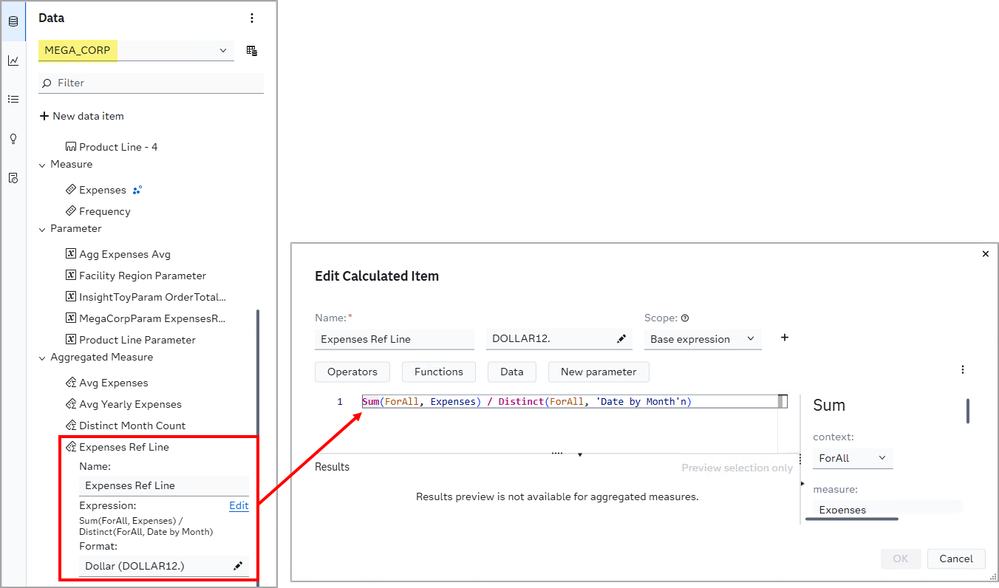Viewport: 999px width, 588px height.
Task: Open the Rules sidebar icon
Action: [13, 178]
